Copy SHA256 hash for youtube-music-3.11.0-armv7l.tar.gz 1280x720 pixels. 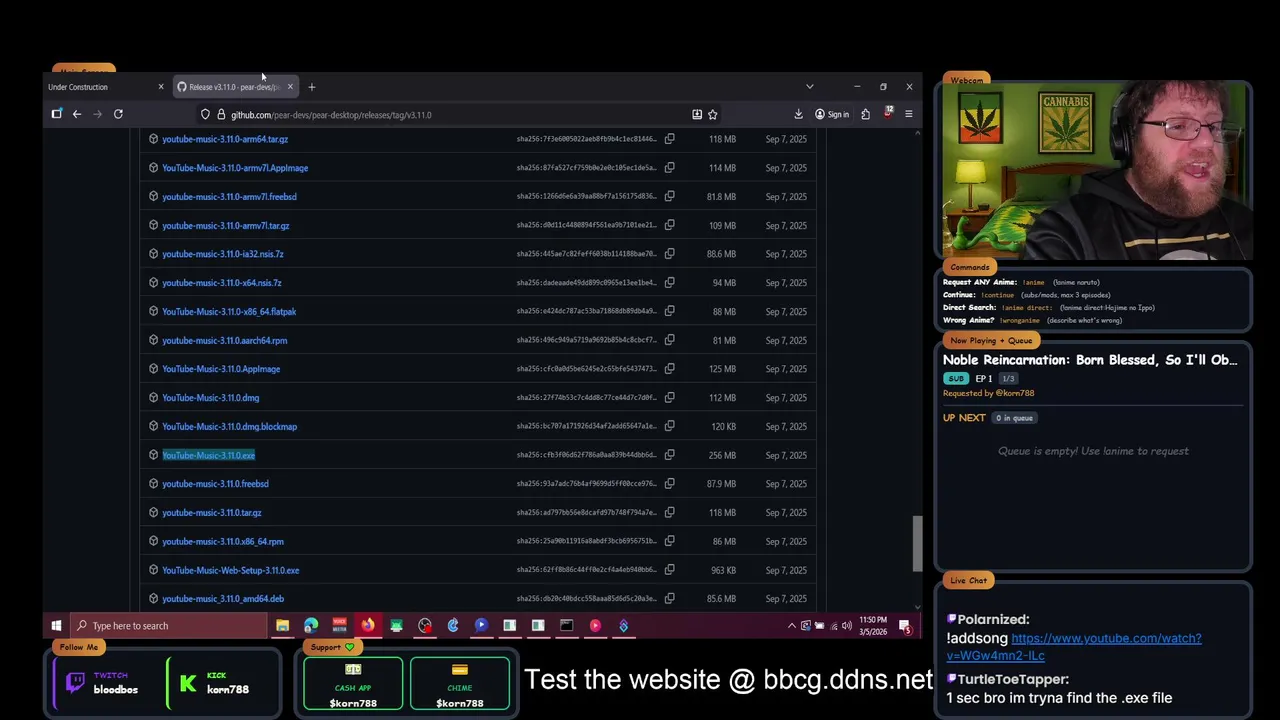coord(669,225)
